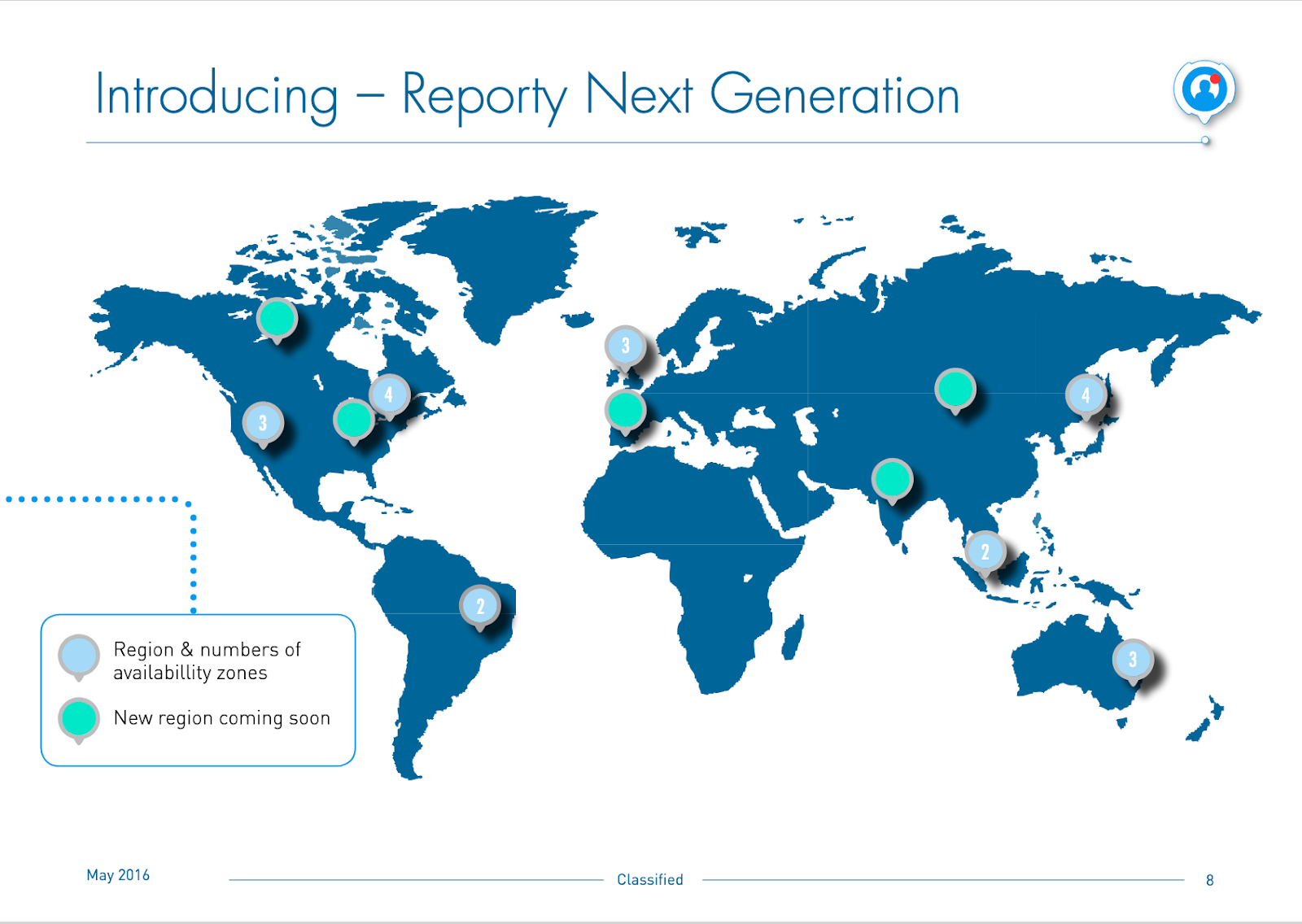This screenshot has width=1302, height=924.
Task: Click the green pin over India
Action: 892,481
